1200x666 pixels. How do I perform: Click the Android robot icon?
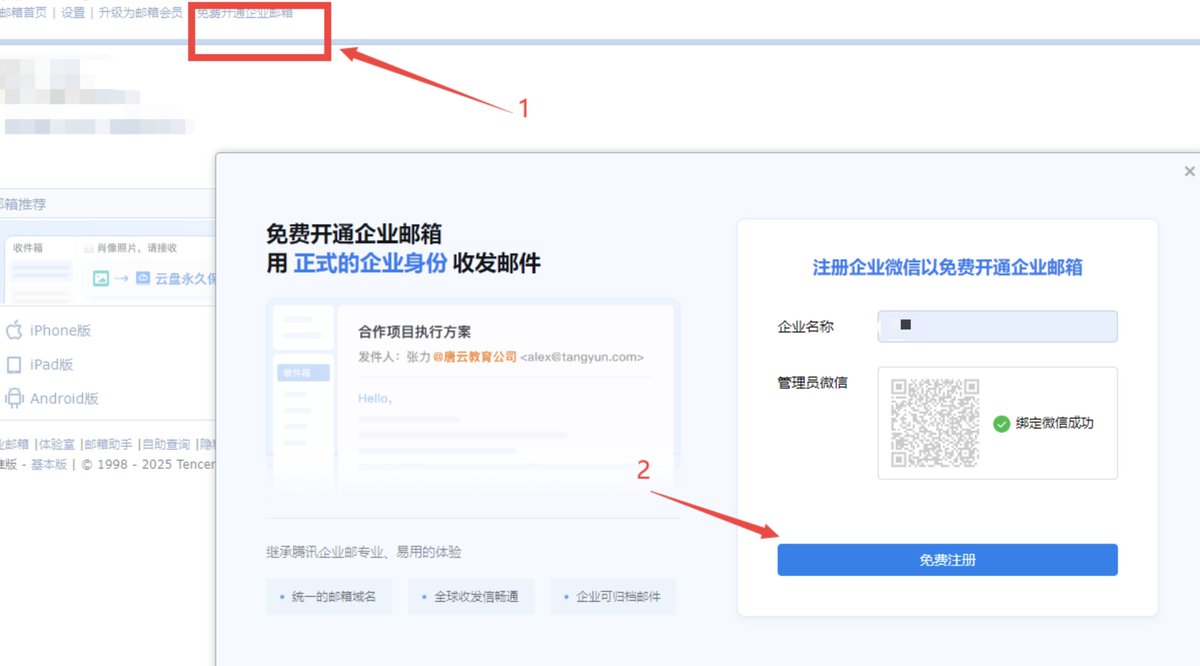[14, 398]
